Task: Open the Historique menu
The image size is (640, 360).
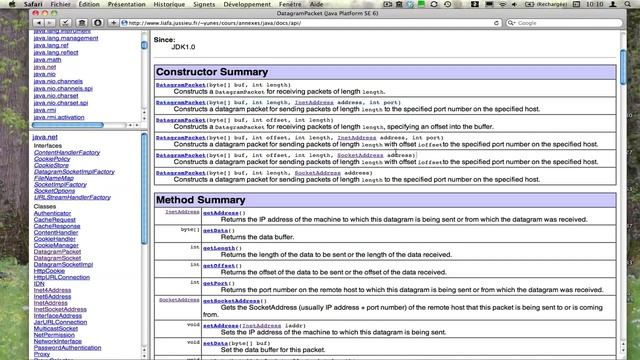Action: point(169,4)
